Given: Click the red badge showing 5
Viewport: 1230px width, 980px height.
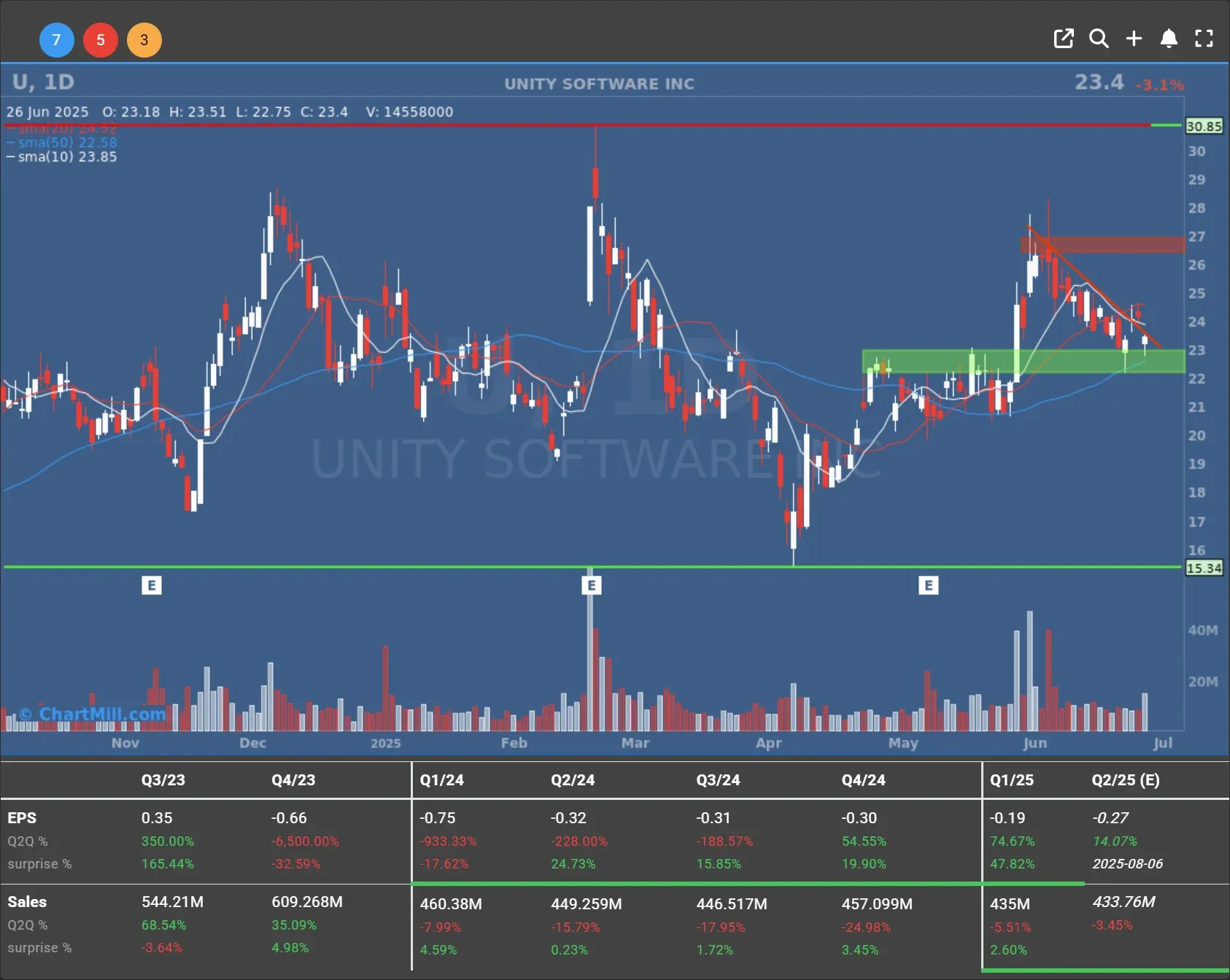Looking at the screenshot, I should click(101, 40).
